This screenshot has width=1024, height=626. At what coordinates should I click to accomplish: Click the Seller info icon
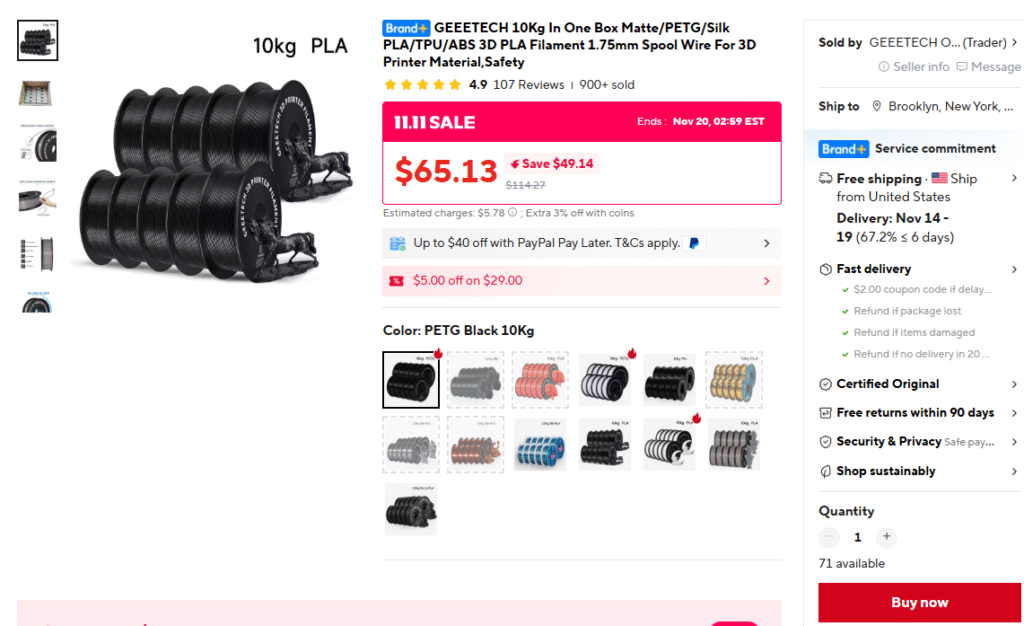(x=884, y=67)
